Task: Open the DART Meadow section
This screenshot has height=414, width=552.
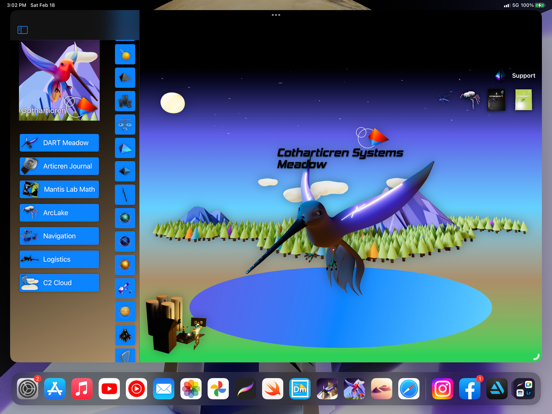Action: pyautogui.click(x=59, y=143)
